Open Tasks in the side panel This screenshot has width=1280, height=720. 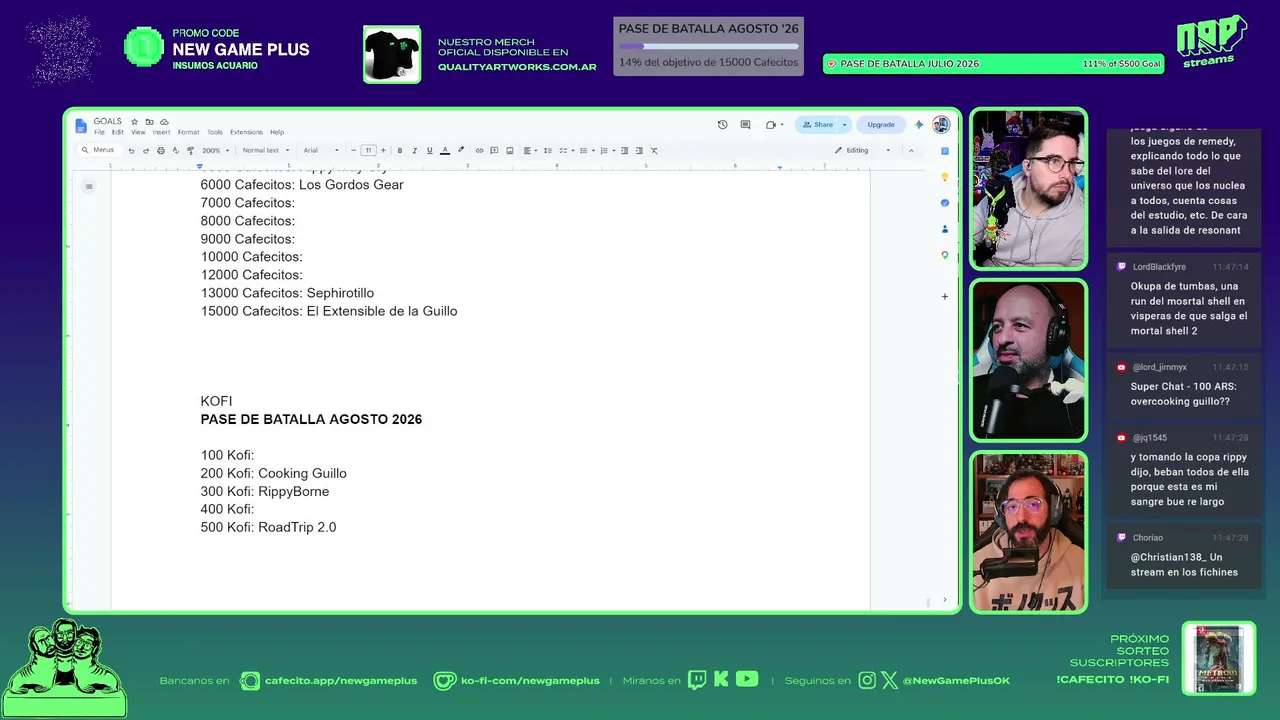click(x=945, y=203)
